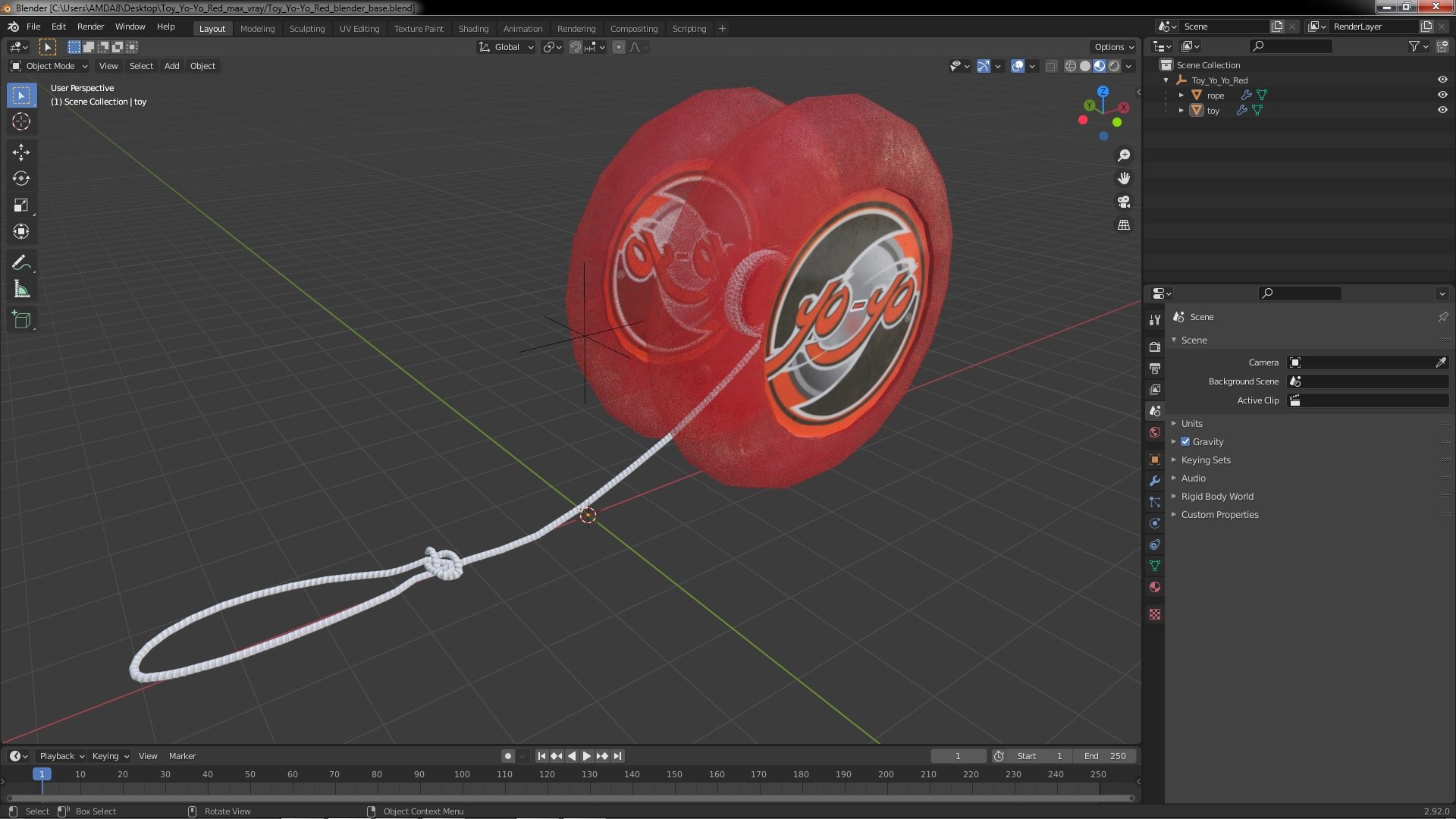Open the Add menu in viewport
1456x819 pixels.
point(172,67)
